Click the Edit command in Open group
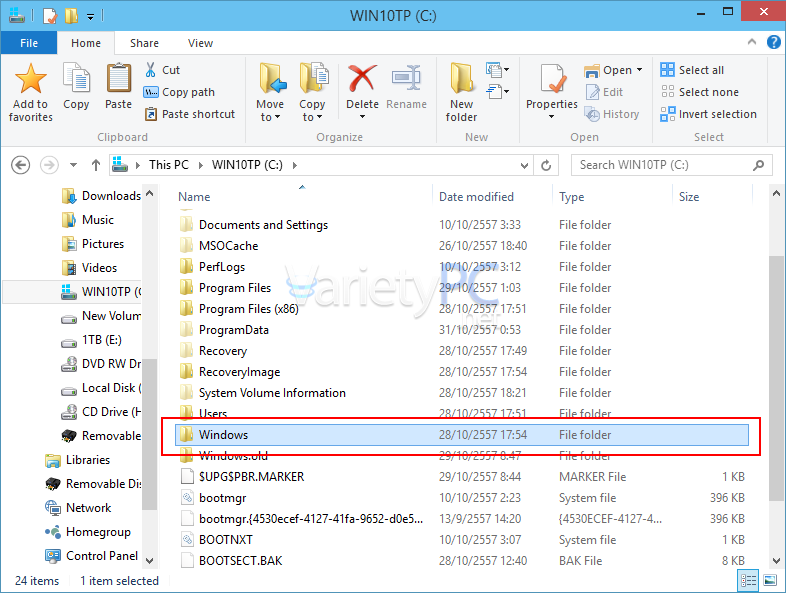The width and height of the screenshot is (786, 593). click(604, 92)
